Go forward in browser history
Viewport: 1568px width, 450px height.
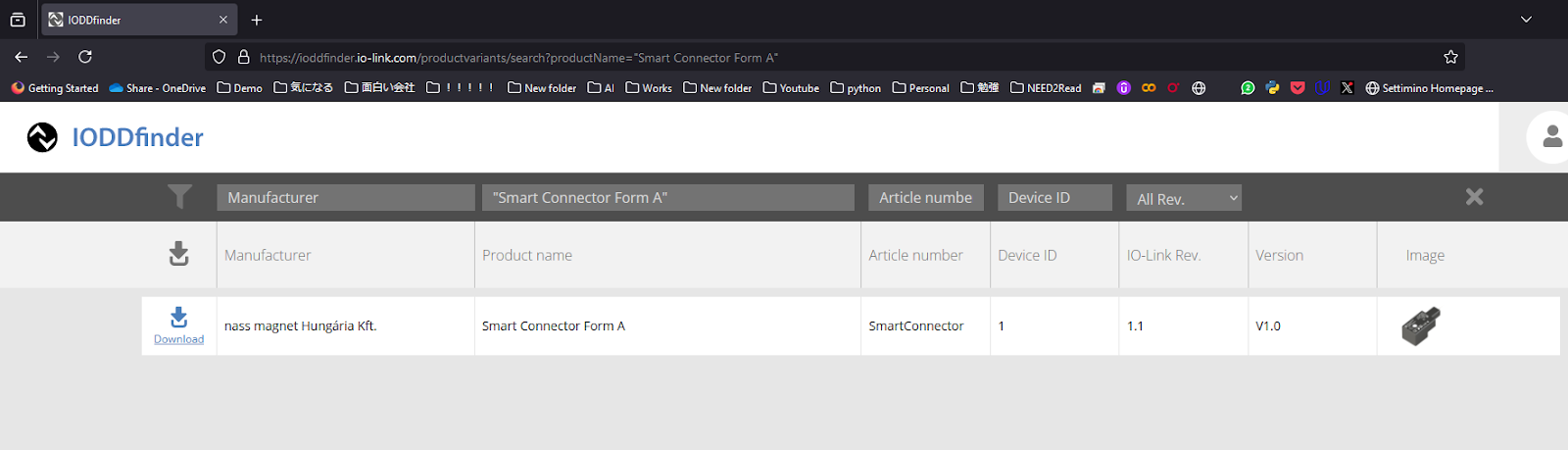click(x=53, y=57)
